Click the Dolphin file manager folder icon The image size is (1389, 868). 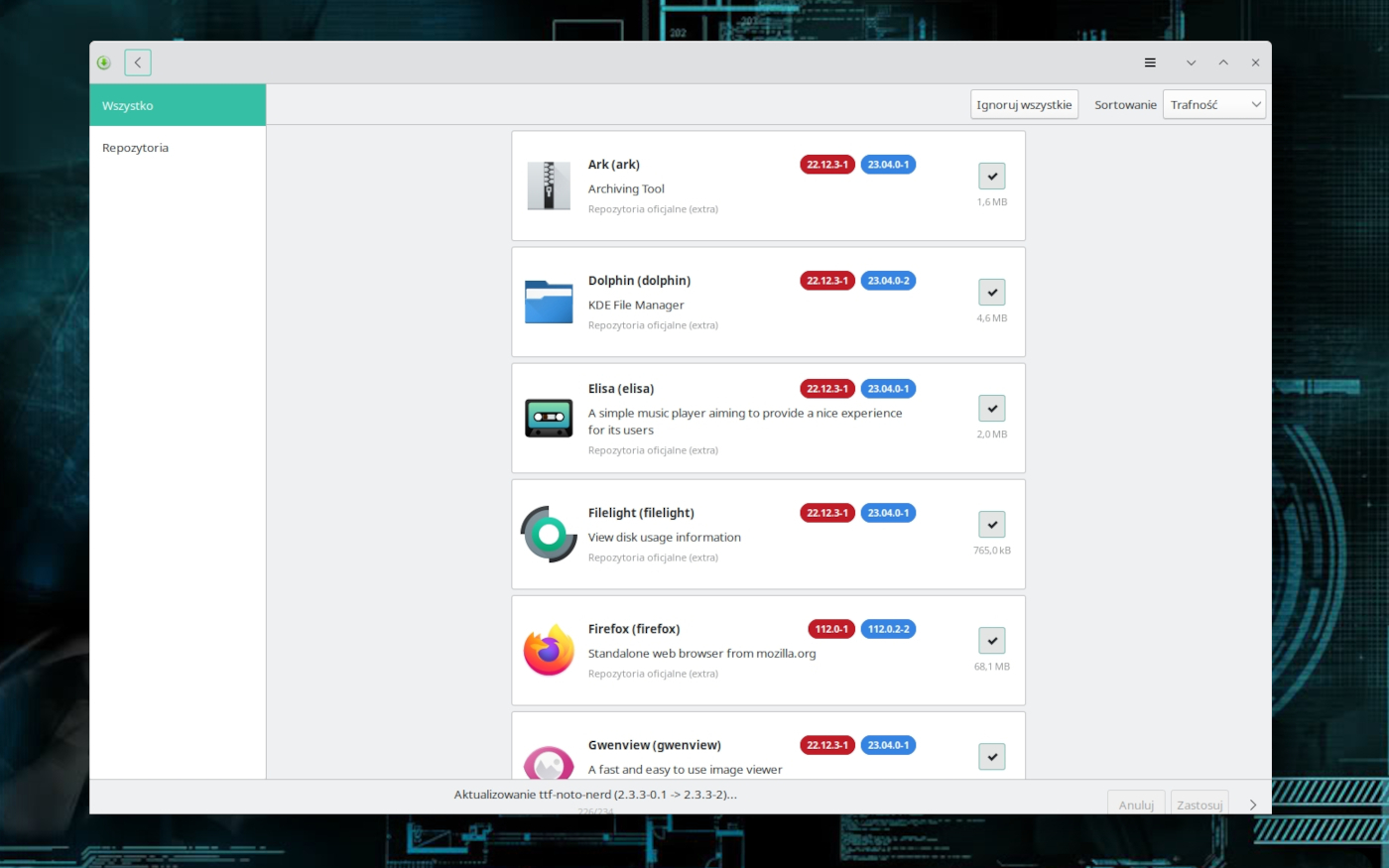point(549,302)
